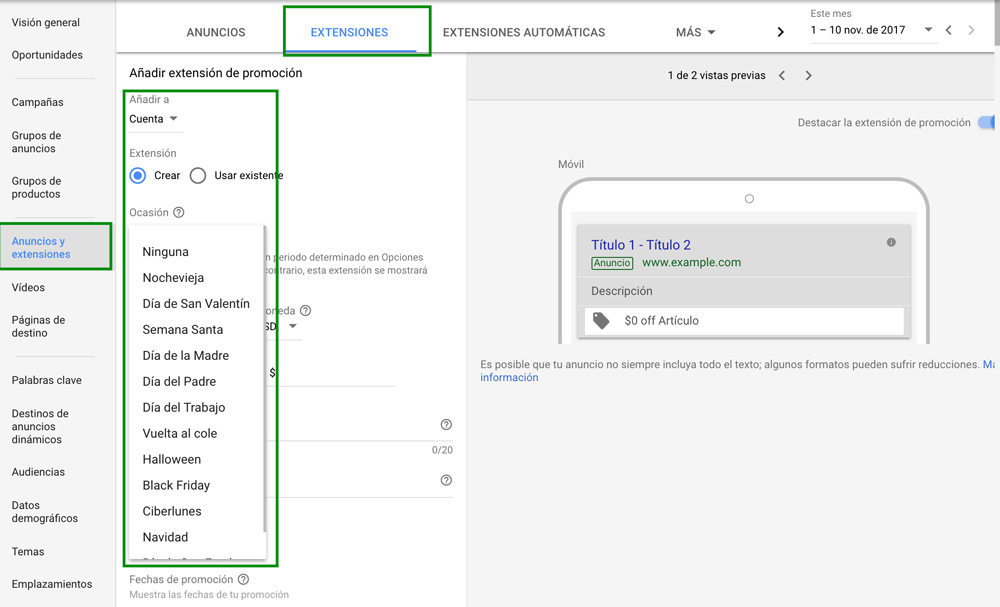Open the Cuenta dropdown under Añadir a

click(x=153, y=119)
